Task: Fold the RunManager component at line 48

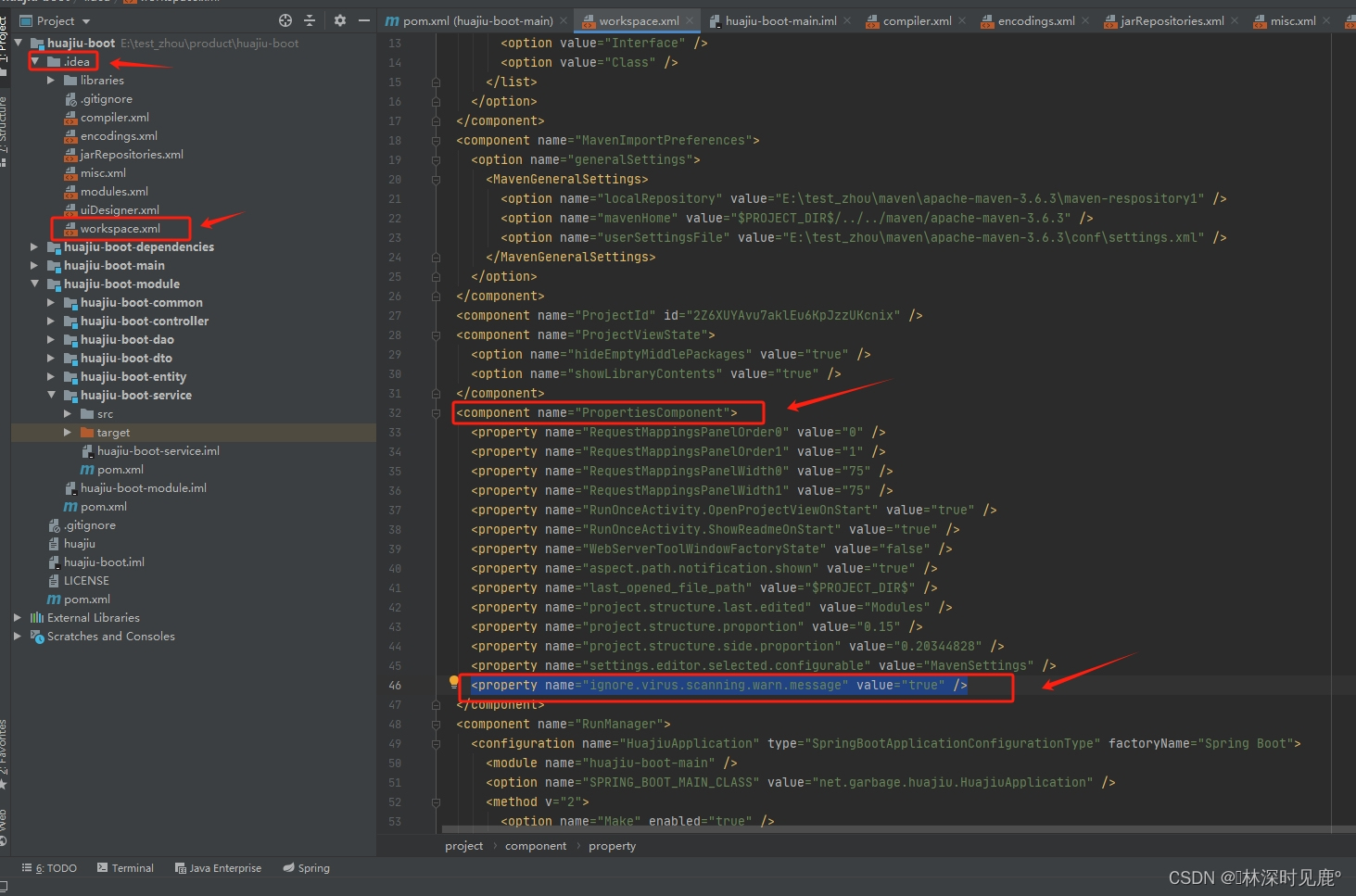Action: [x=436, y=725]
